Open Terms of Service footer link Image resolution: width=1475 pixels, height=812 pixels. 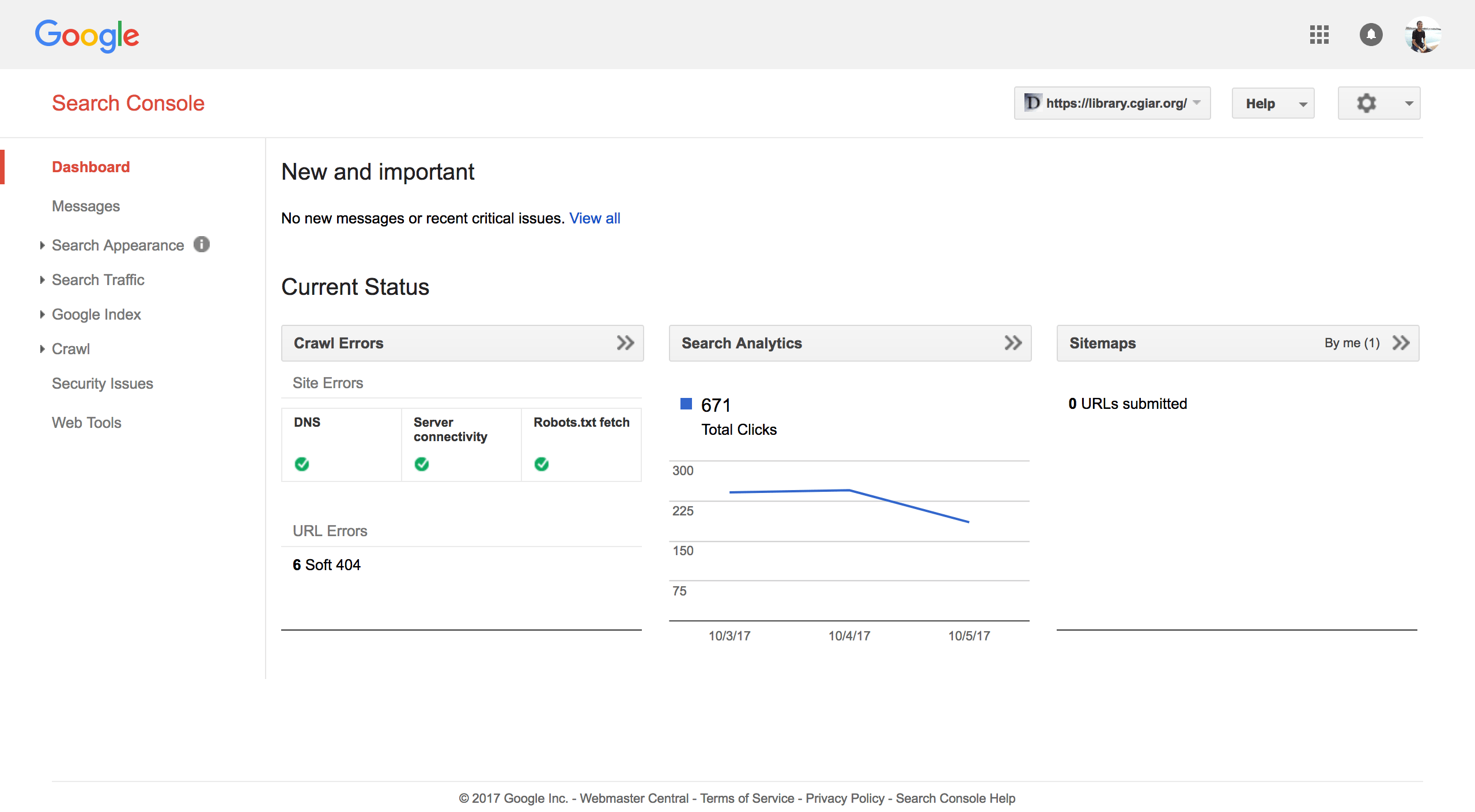[x=747, y=798]
